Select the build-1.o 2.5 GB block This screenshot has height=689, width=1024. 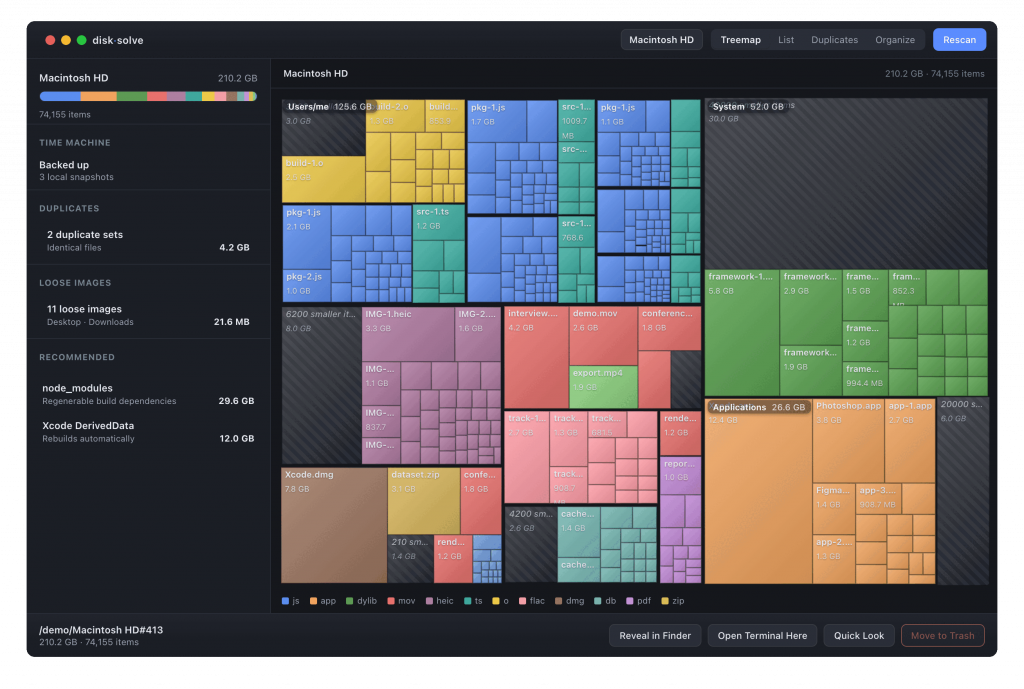[323, 179]
